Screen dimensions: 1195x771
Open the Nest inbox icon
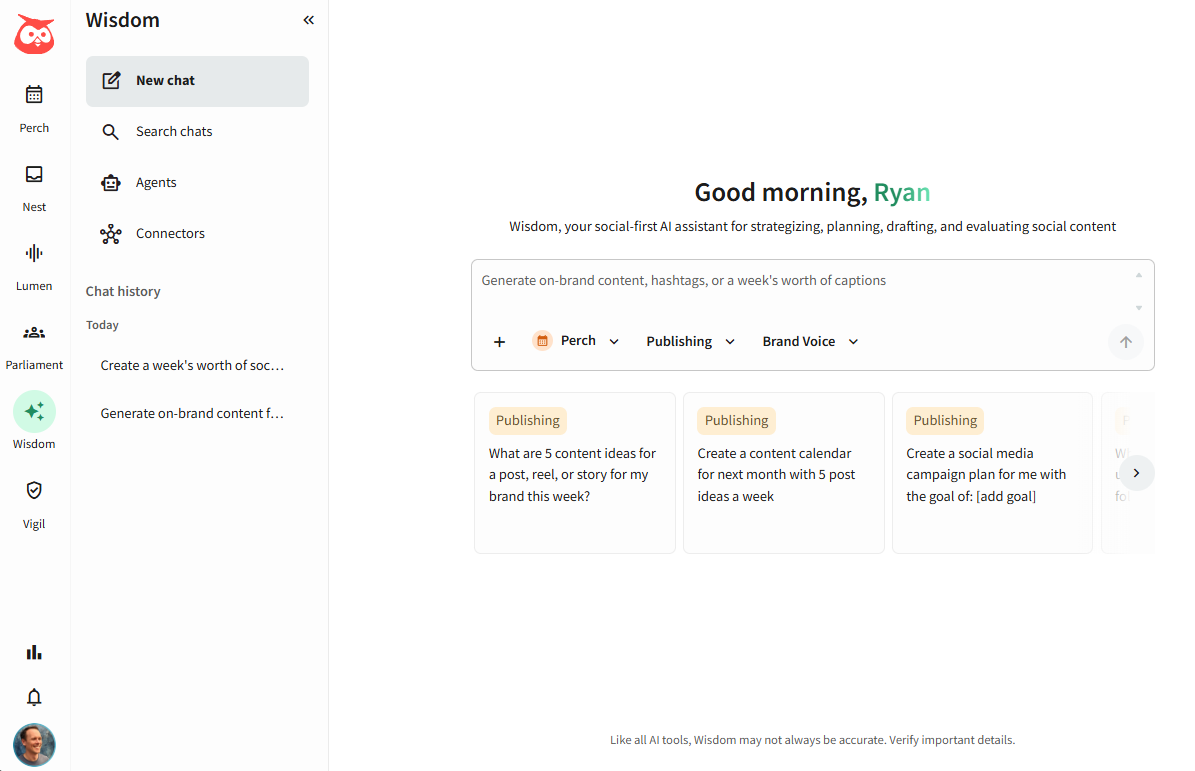coord(34,174)
